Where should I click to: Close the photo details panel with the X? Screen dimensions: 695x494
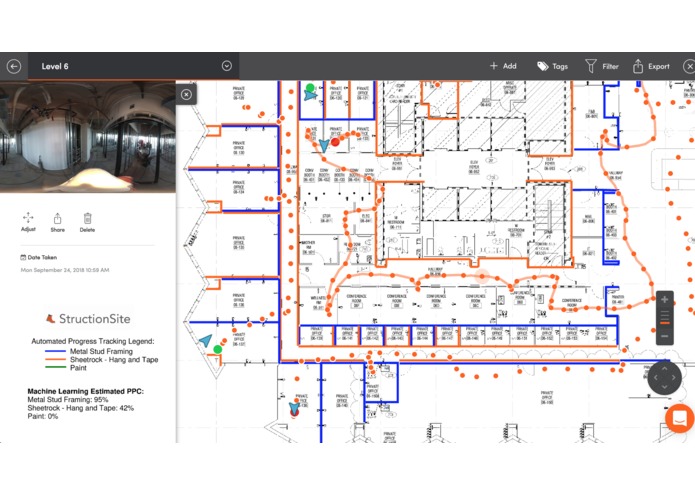pos(186,94)
